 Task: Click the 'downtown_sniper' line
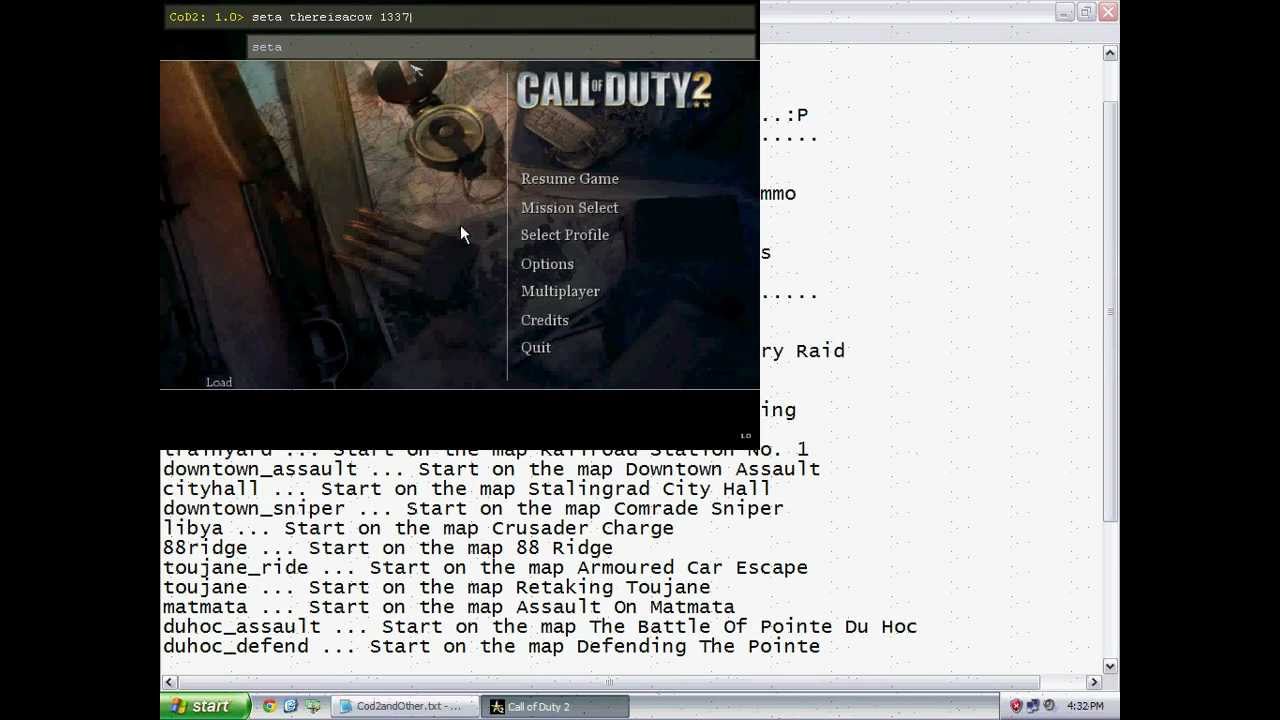(473, 509)
